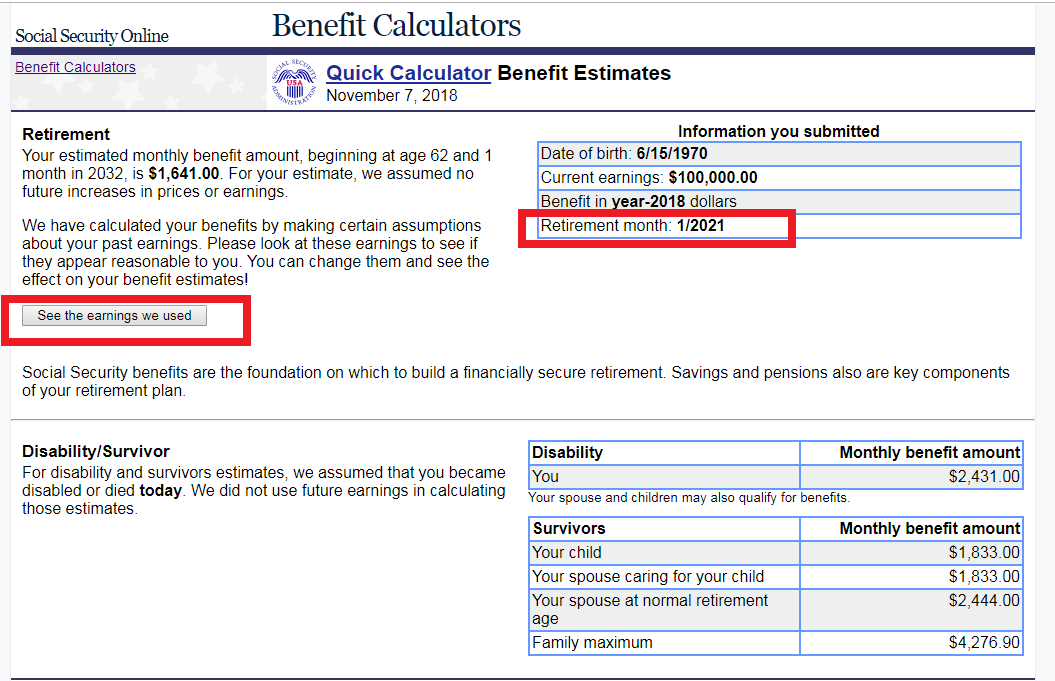Click the Survivors table header cell

pyautogui.click(x=664, y=528)
